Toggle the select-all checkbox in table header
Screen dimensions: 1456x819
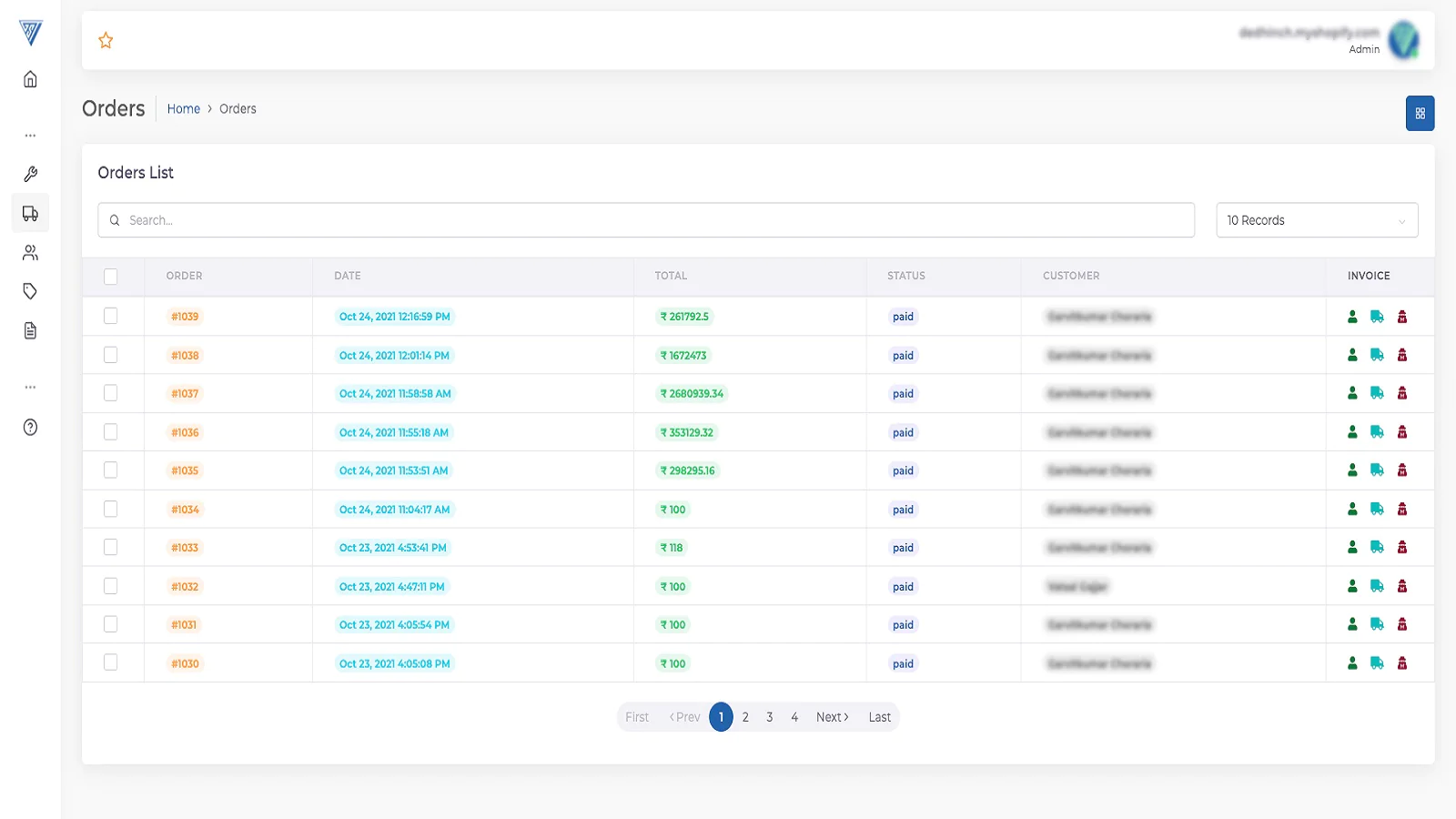111,277
